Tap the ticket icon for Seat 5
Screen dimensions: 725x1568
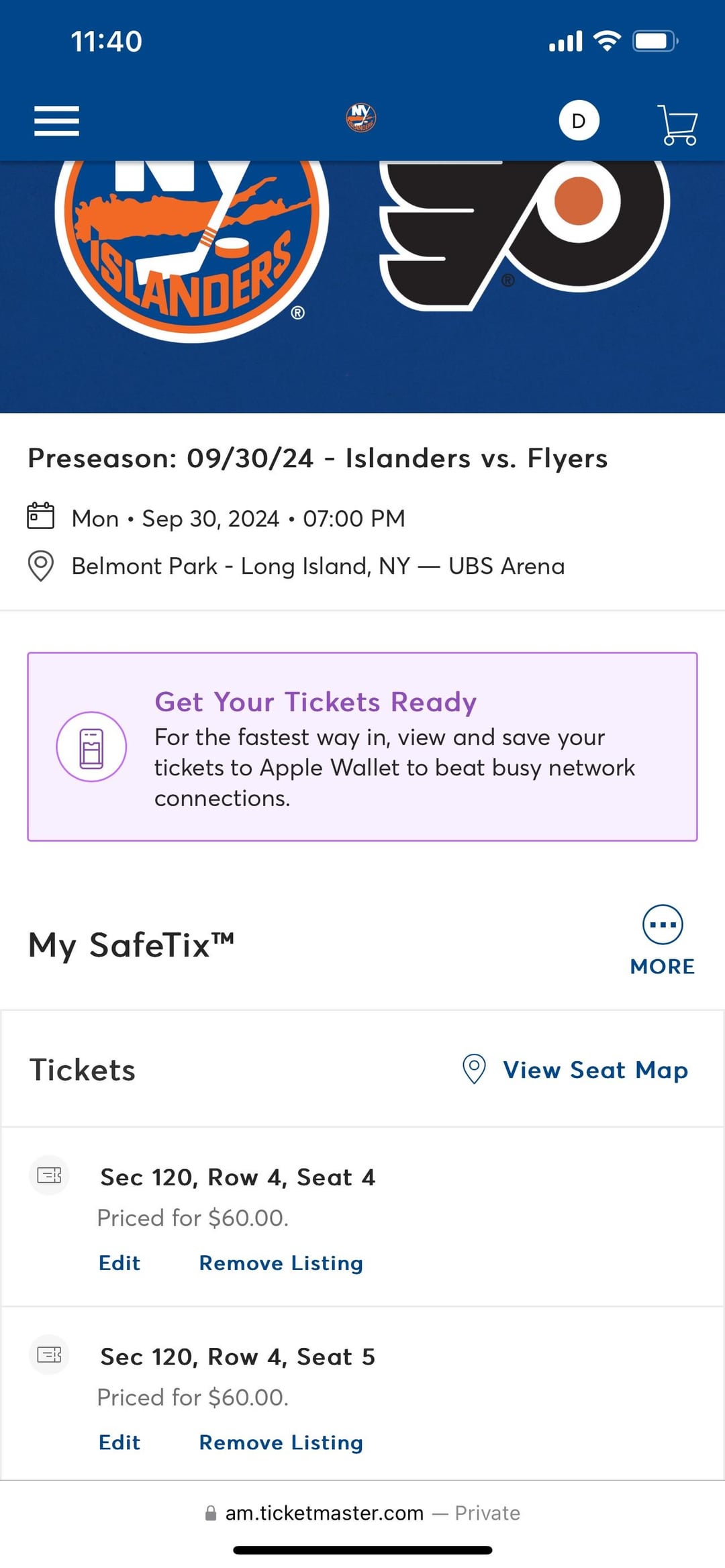coord(50,1355)
